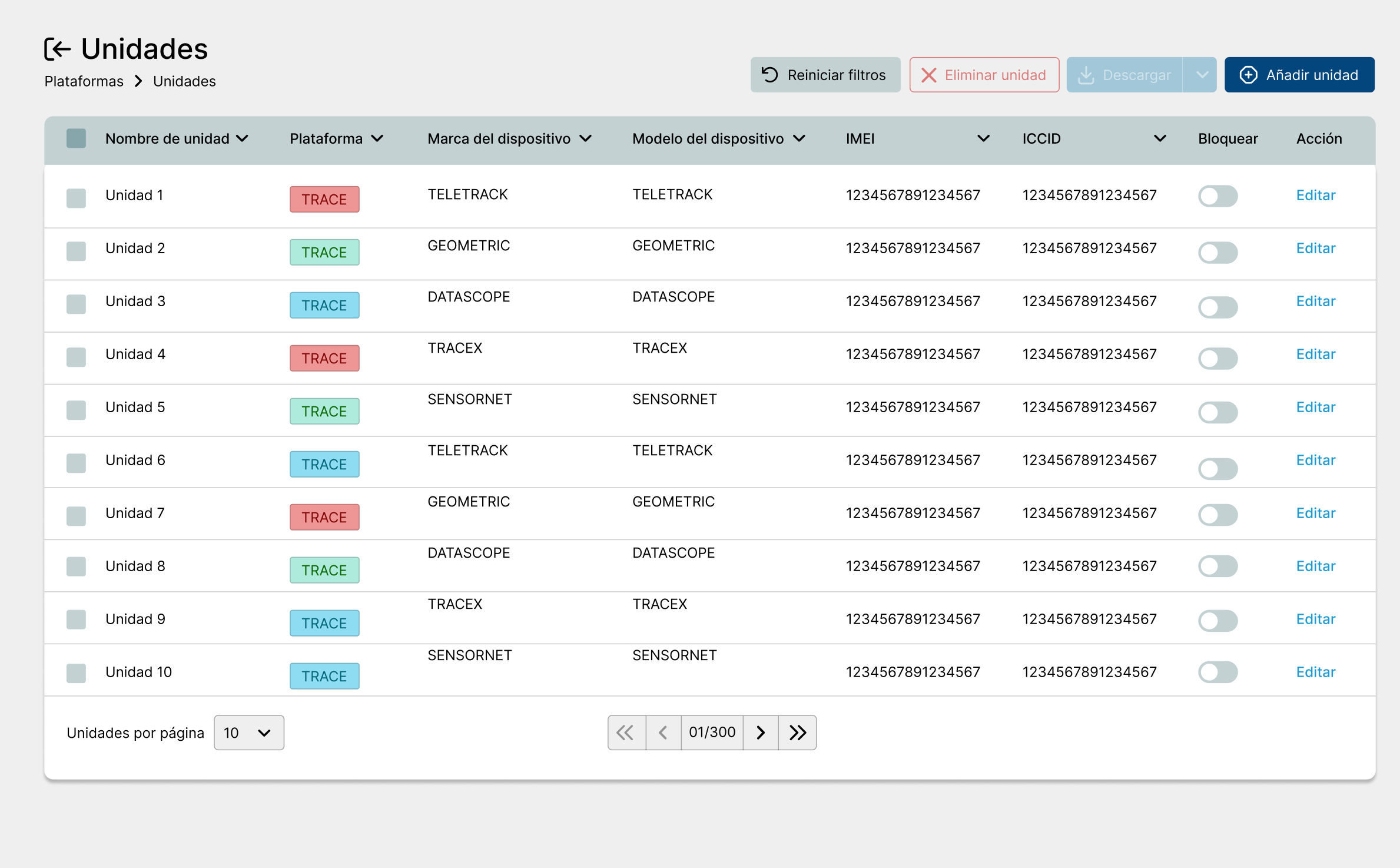This screenshot has height=868, width=1400.
Task: Click the back arrow icon beside Unidades title
Action: (x=58, y=49)
